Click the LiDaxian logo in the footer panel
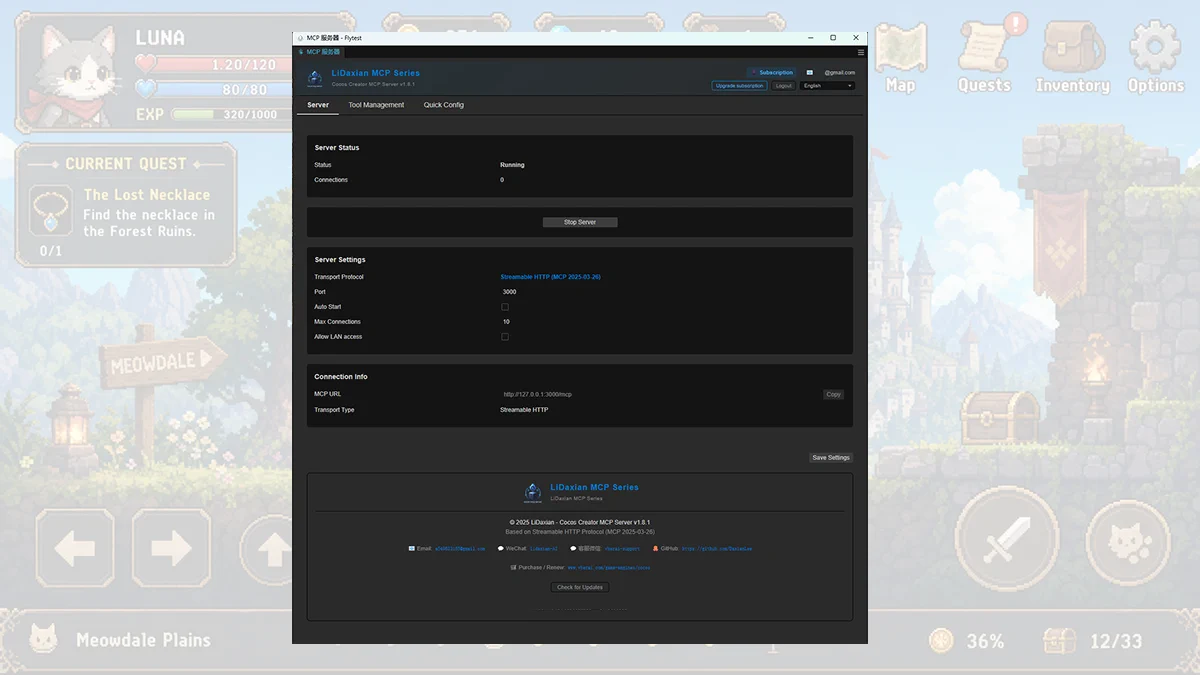1200x675 pixels. 533,492
